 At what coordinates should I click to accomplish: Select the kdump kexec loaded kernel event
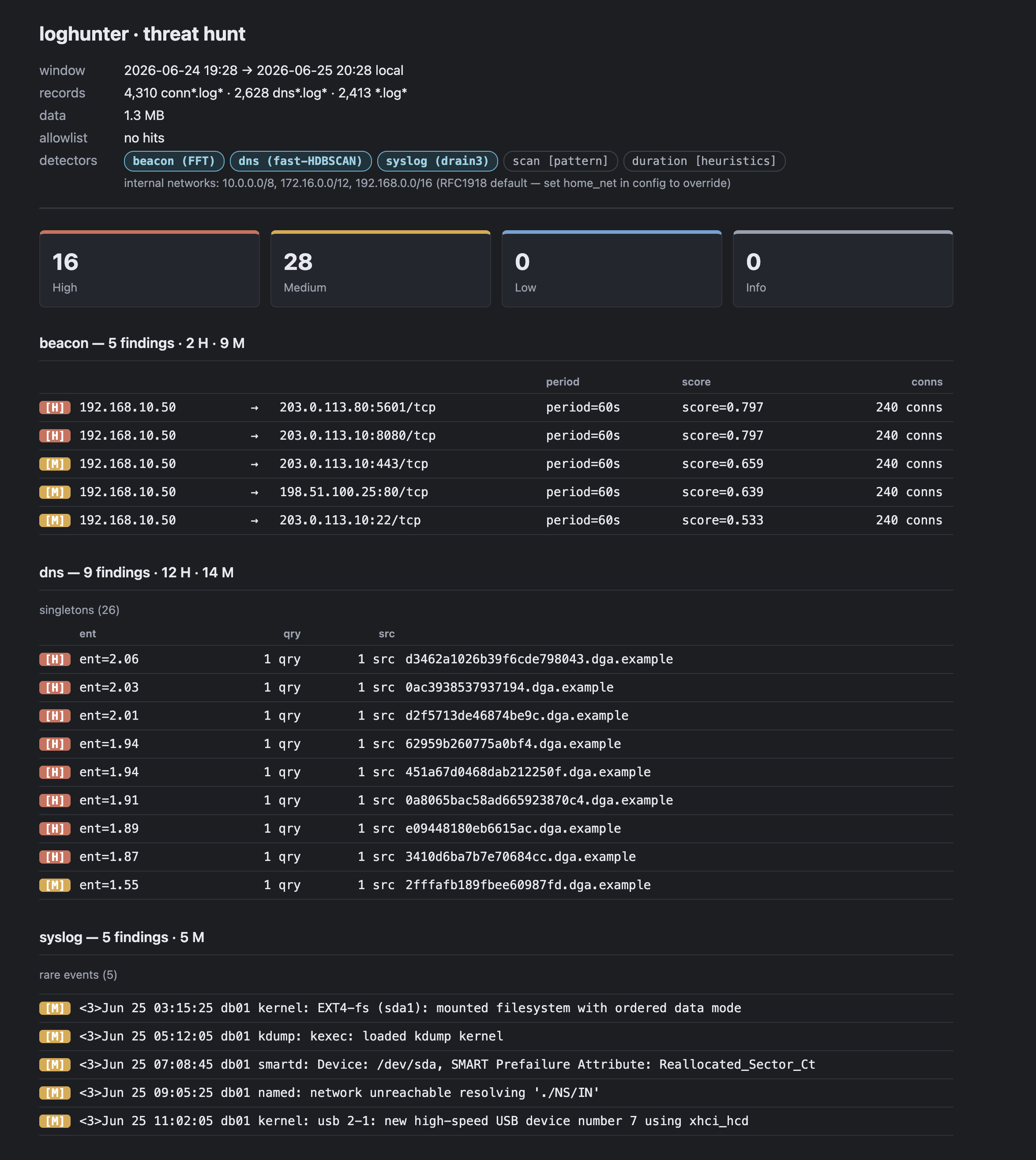pos(496,1036)
